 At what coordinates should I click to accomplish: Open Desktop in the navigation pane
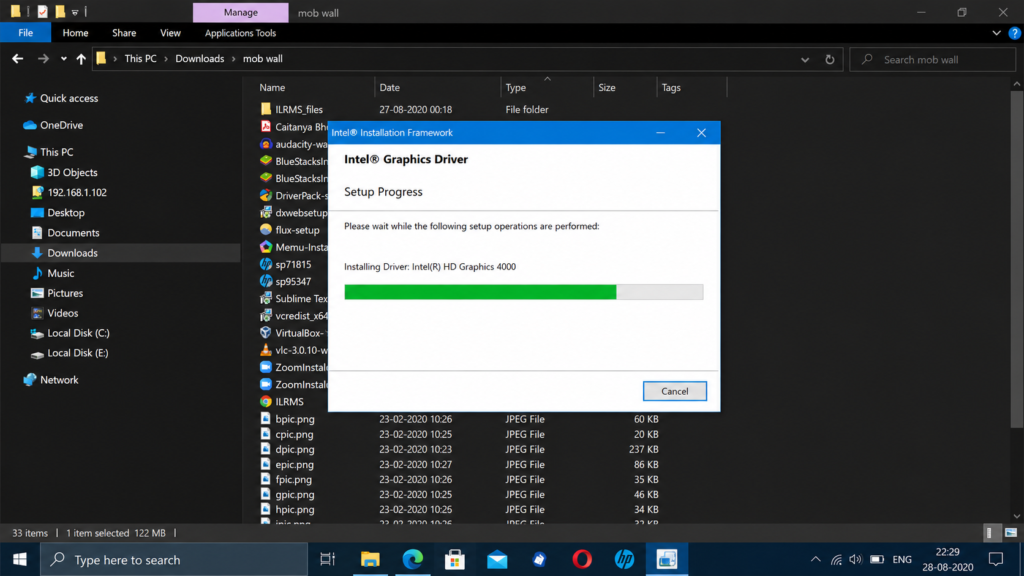point(65,213)
